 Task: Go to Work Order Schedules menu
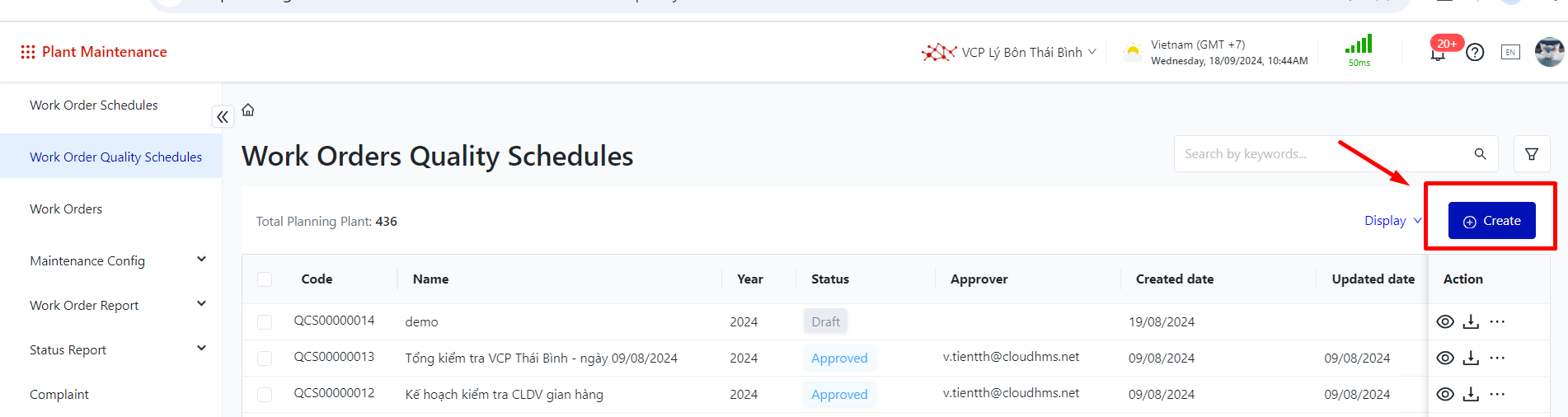[94, 105]
